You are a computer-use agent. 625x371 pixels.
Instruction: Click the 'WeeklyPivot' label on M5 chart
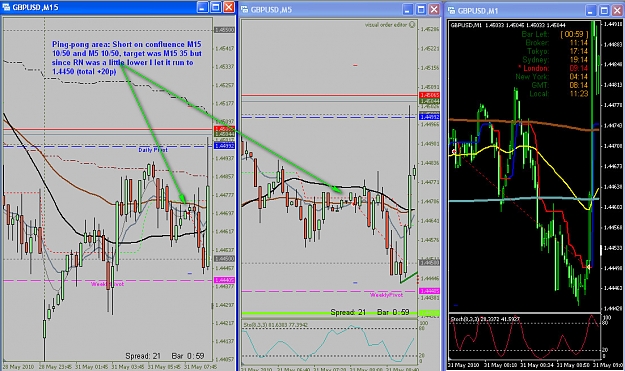tap(386, 295)
